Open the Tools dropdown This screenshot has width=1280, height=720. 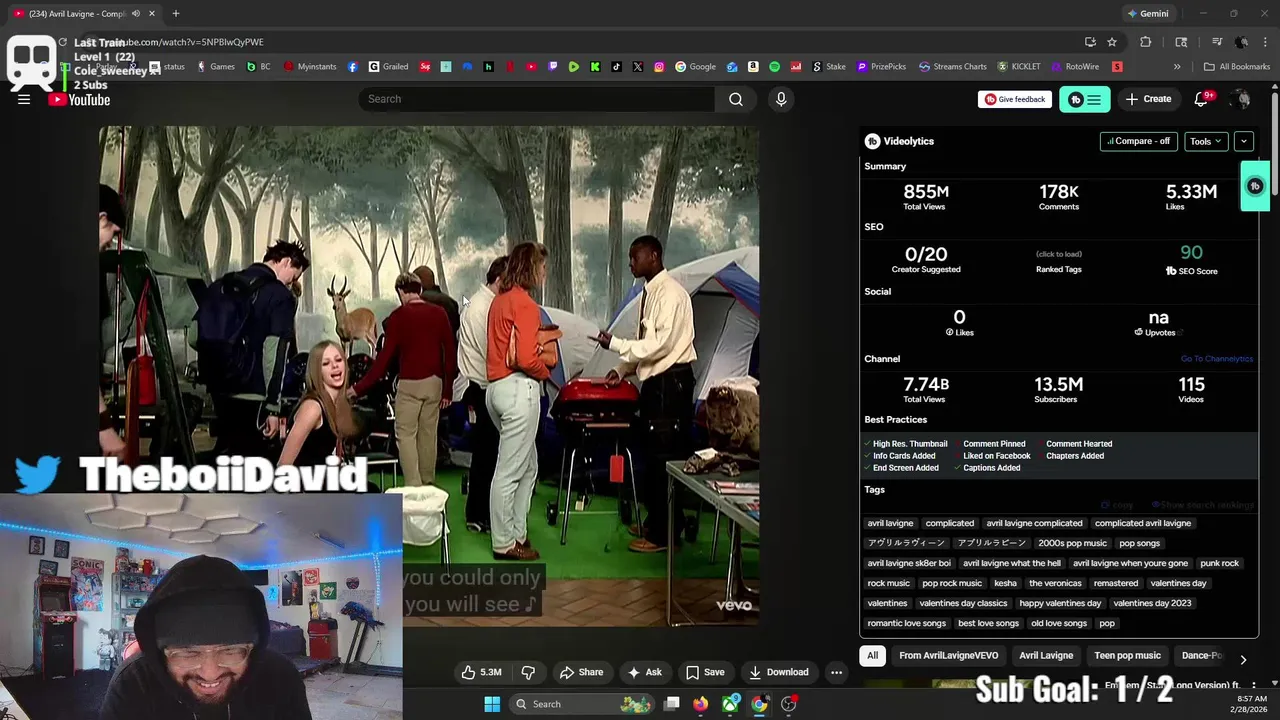tap(1206, 141)
